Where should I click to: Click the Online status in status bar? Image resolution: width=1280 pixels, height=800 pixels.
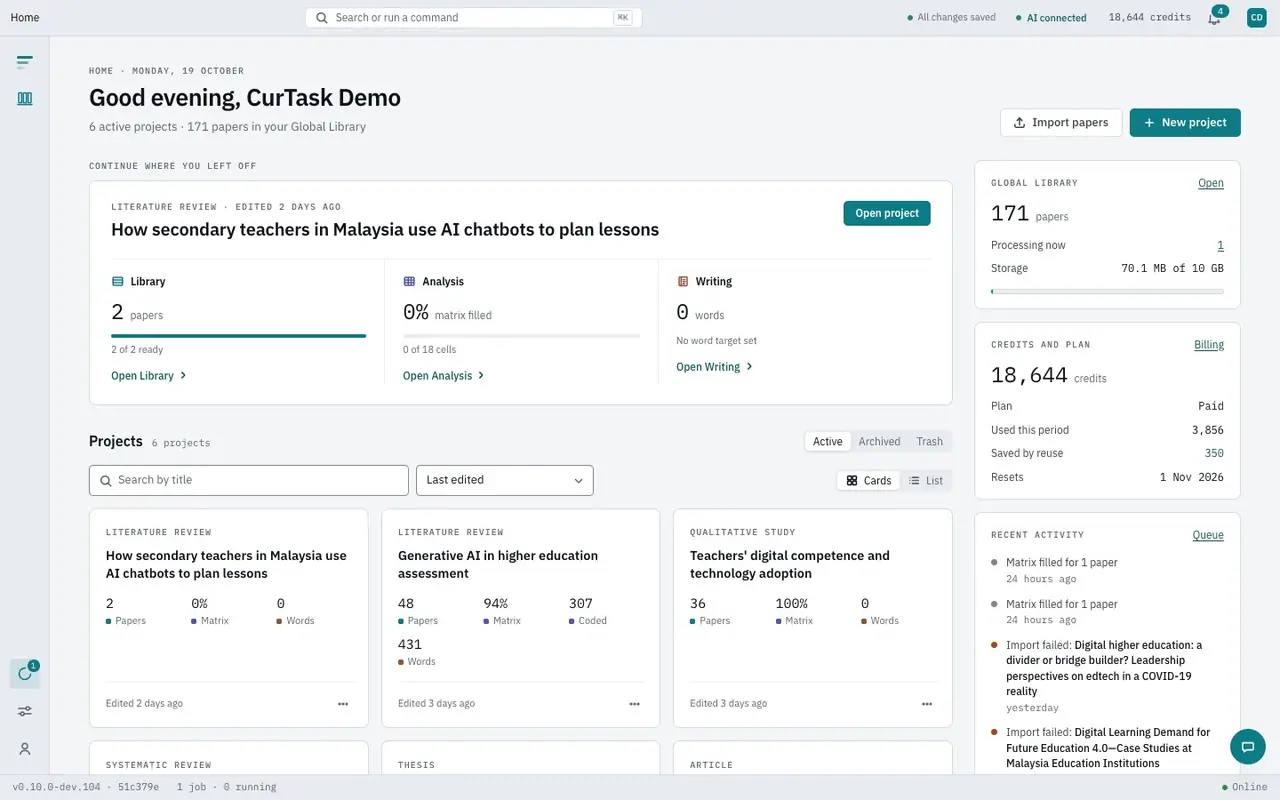[1245, 787]
